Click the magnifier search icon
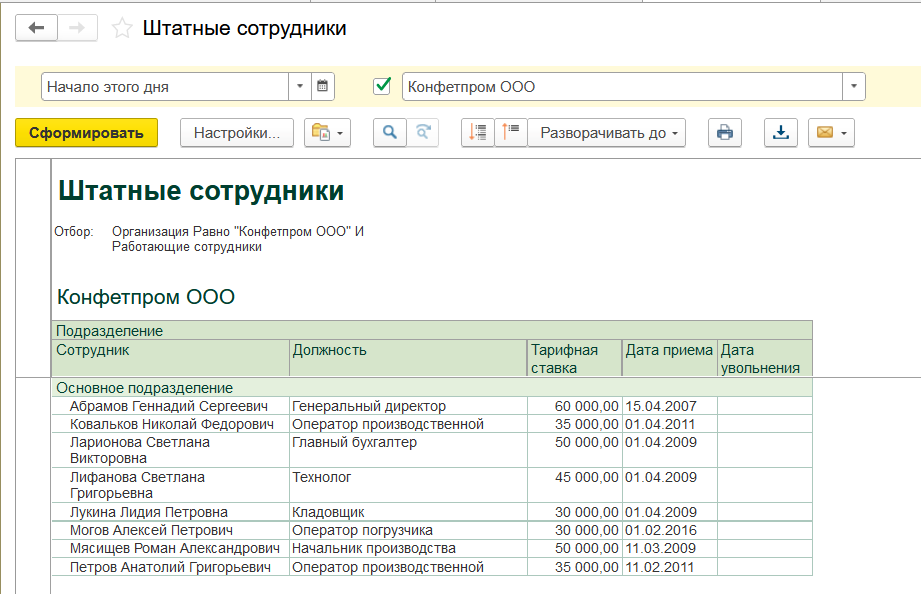Screen dimensions: 921x594 tap(389, 133)
